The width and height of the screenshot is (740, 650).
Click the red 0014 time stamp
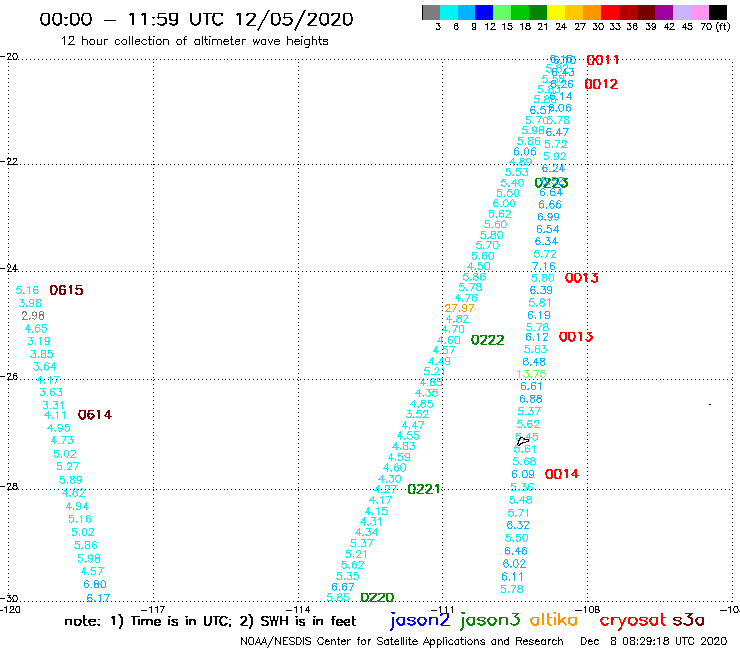562,474
